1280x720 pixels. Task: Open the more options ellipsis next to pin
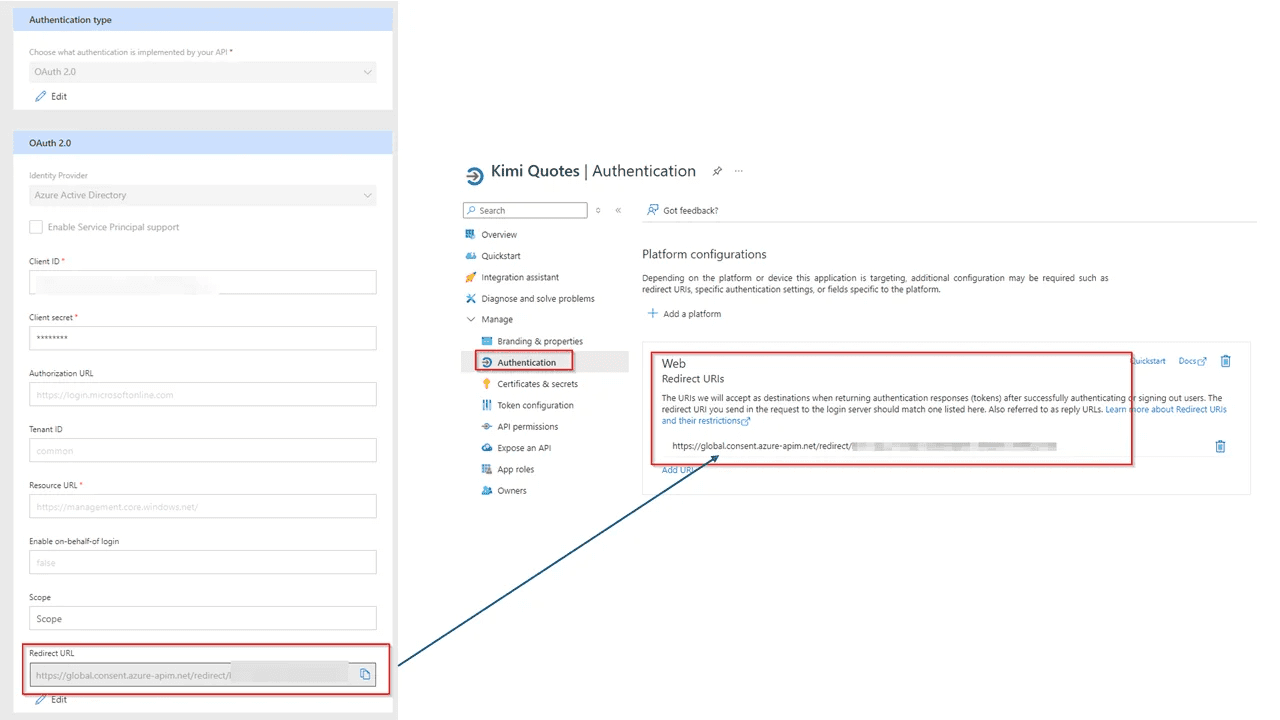coord(739,171)
